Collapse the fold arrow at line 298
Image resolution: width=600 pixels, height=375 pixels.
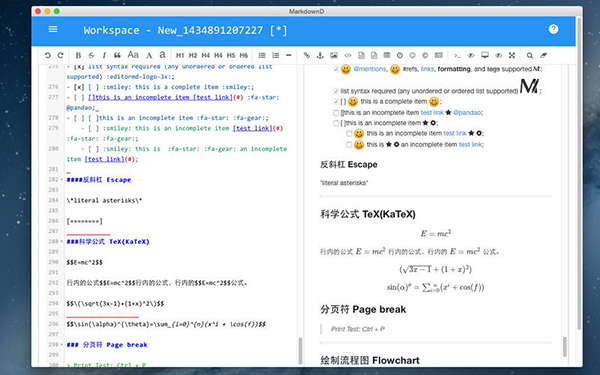coord(62,345)
